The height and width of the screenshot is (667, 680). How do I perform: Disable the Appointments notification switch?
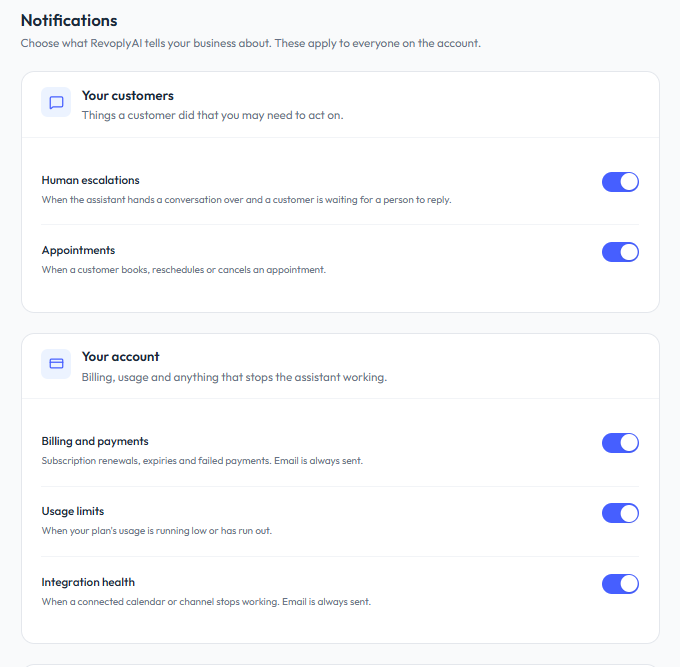(x=620, y=252)
